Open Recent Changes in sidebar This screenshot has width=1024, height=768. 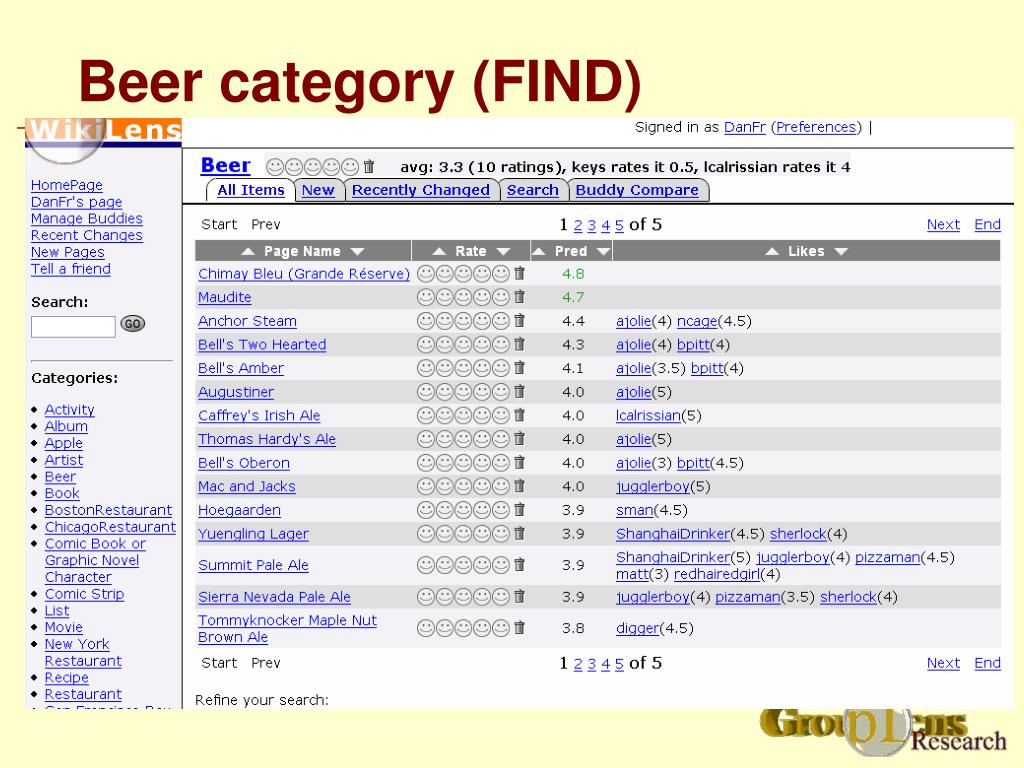pos(87,236)
